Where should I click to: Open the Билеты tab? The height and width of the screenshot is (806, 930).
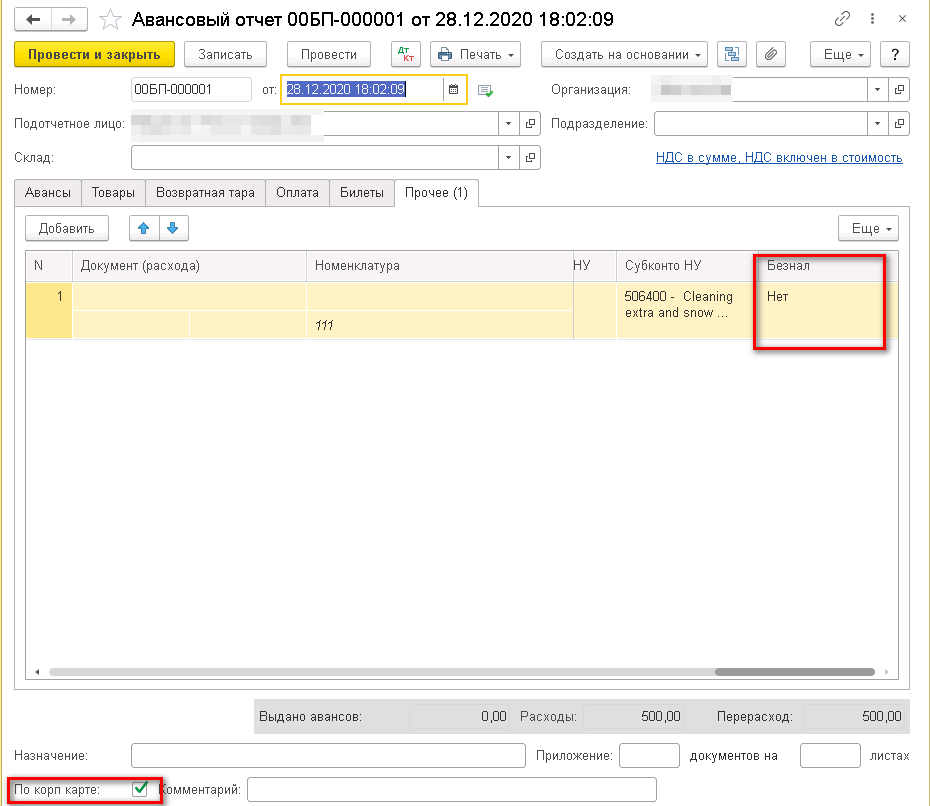tap(361, 193)
